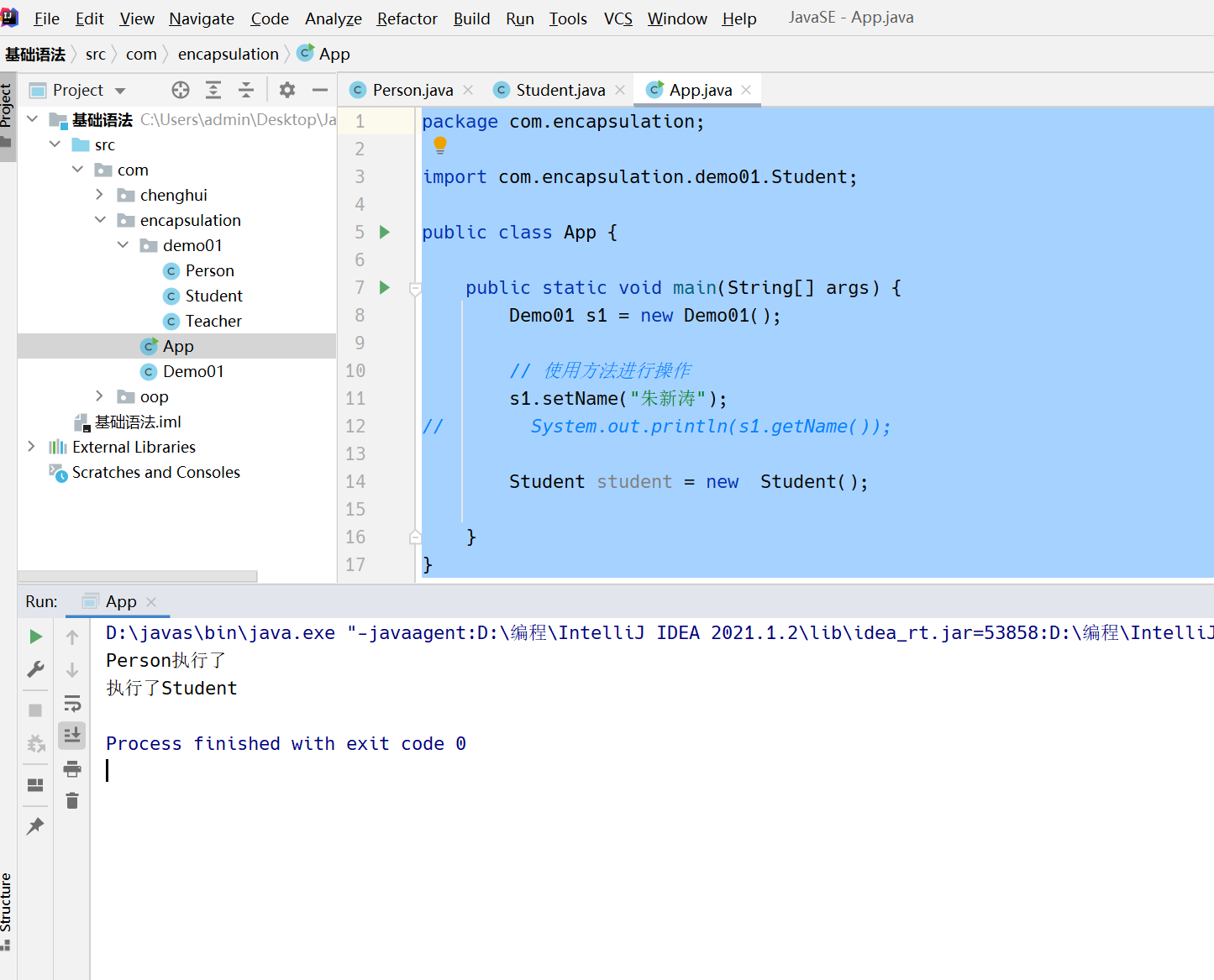The image size is (1214, 980).
Task: Open the Structure tool window side tab
Action: (6, 911)
